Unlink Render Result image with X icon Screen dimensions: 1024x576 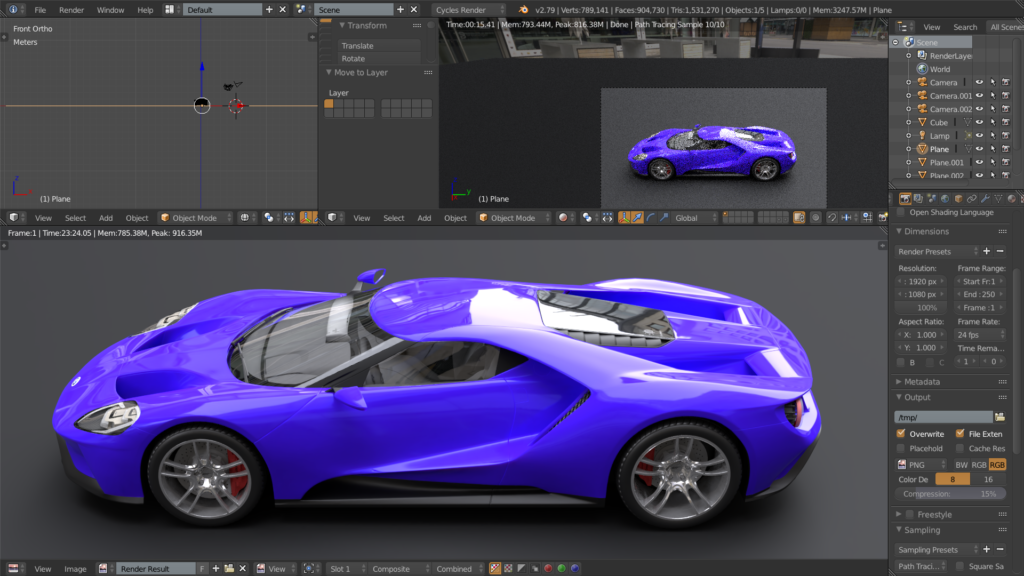coord(244,568)
